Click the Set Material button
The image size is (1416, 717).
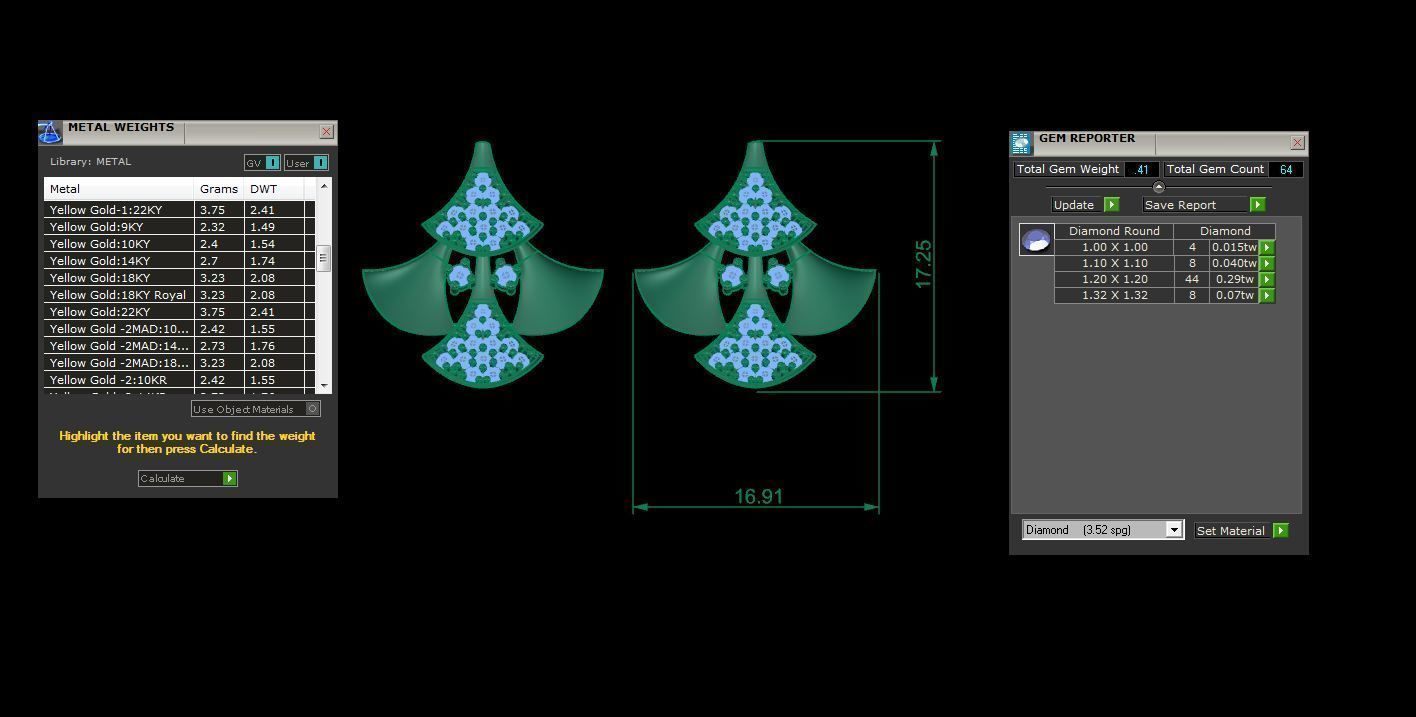click(1242, 530)
